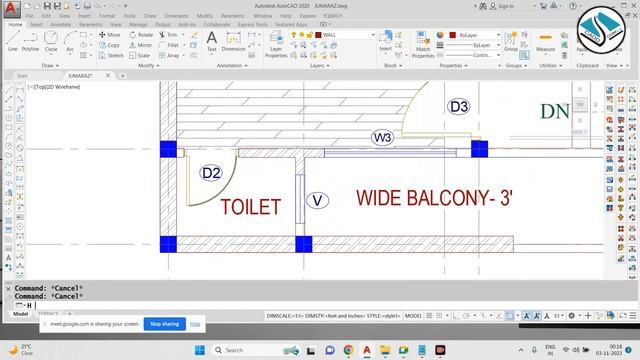Screen dimensions: 640x360
Task: Expand the Modify panel
Action: pos(149,65)
